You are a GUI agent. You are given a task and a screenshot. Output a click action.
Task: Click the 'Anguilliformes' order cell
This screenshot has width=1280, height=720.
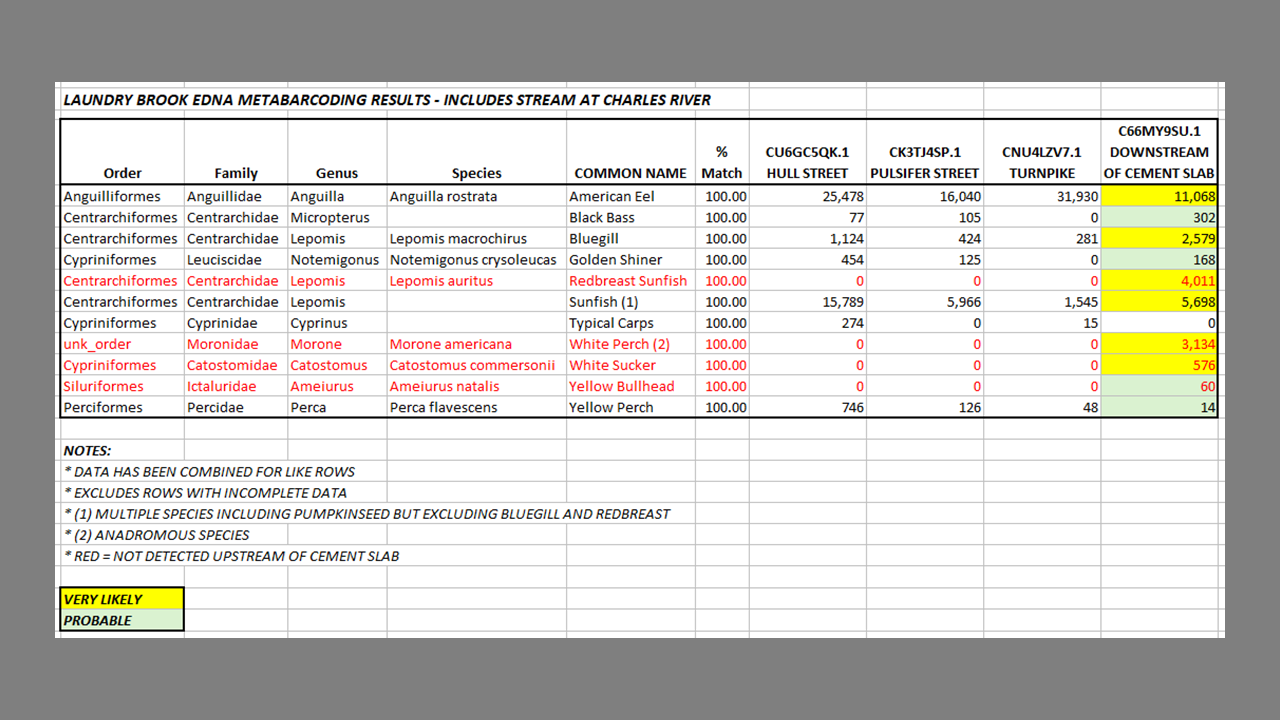(122, 197)
